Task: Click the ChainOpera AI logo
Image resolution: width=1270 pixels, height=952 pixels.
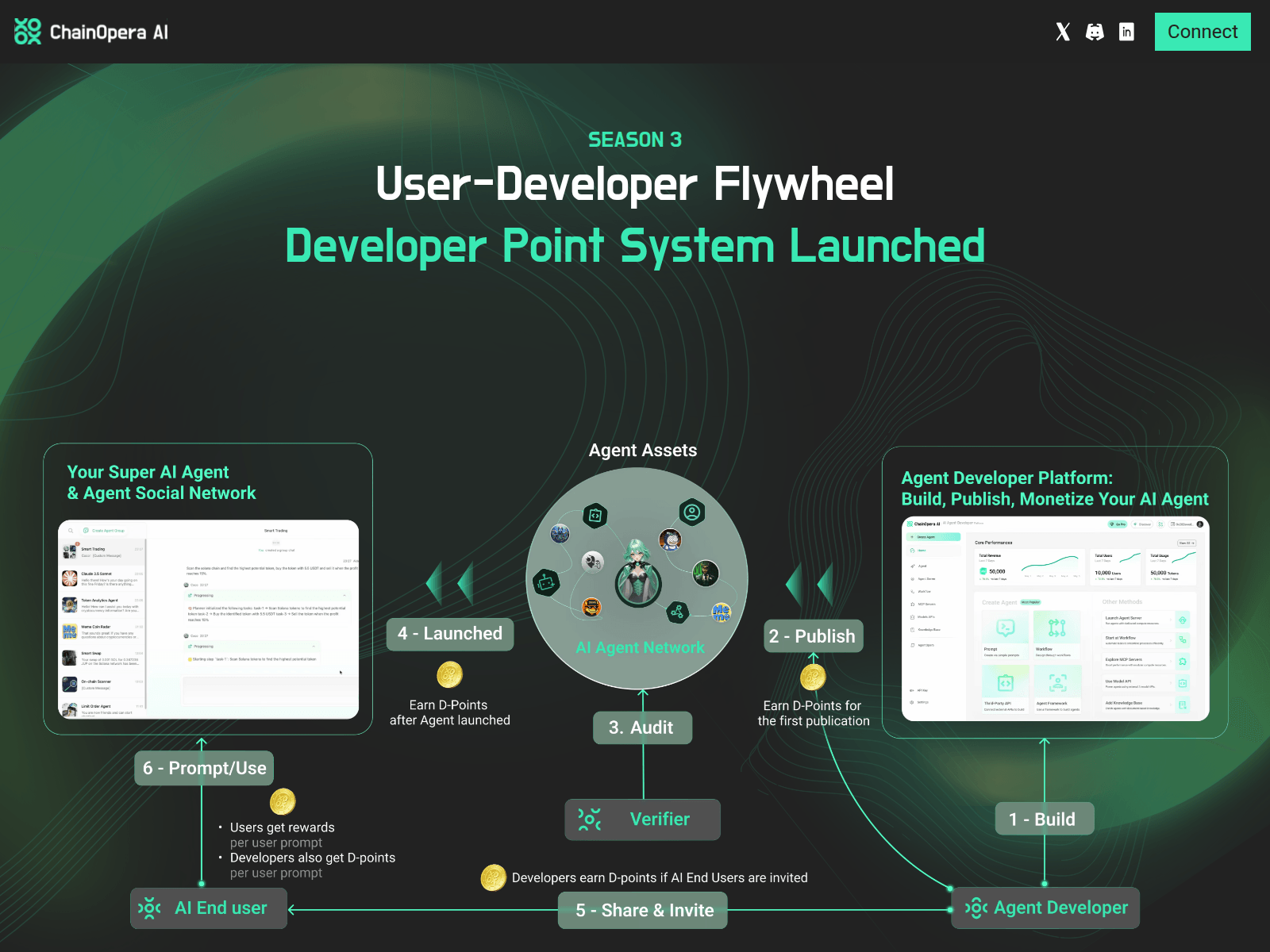Action: point(91,32)
